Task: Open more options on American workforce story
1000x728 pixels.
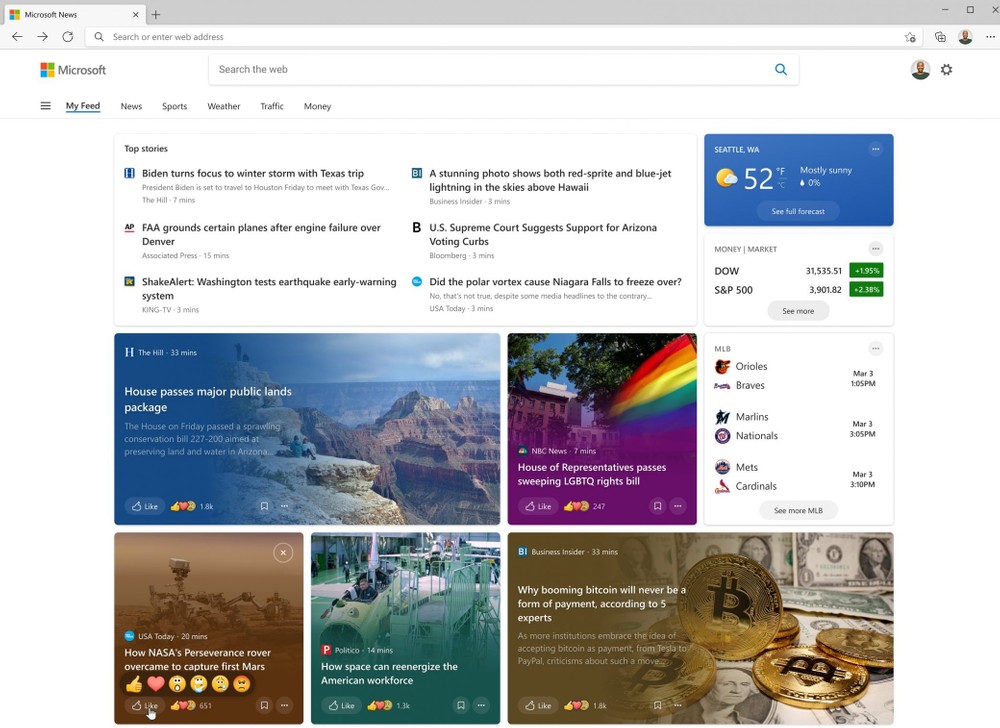Action: coord(482,705)
